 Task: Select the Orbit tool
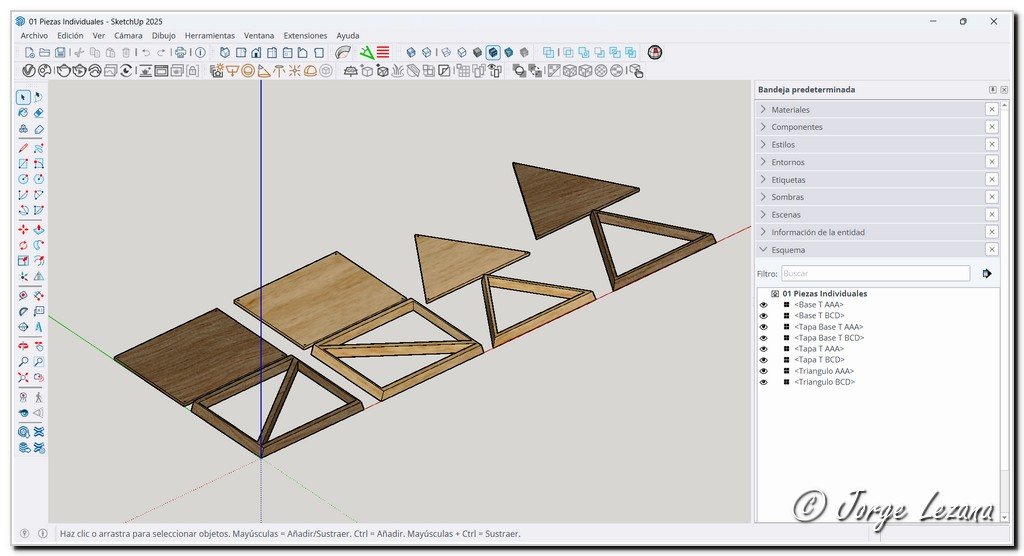point(23,345)
